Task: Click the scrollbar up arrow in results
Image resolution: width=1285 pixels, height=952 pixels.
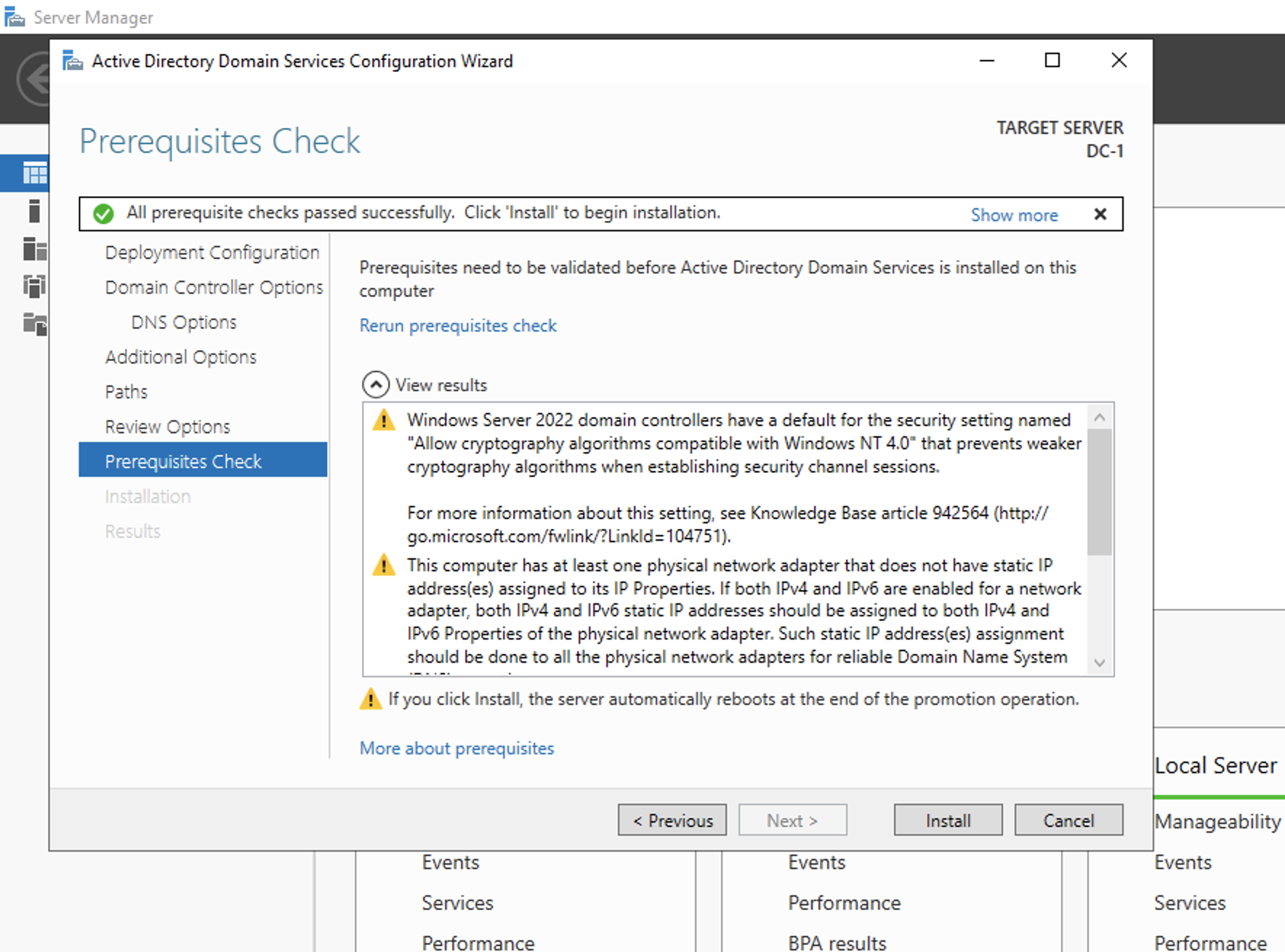Action: click(1100, 417)
